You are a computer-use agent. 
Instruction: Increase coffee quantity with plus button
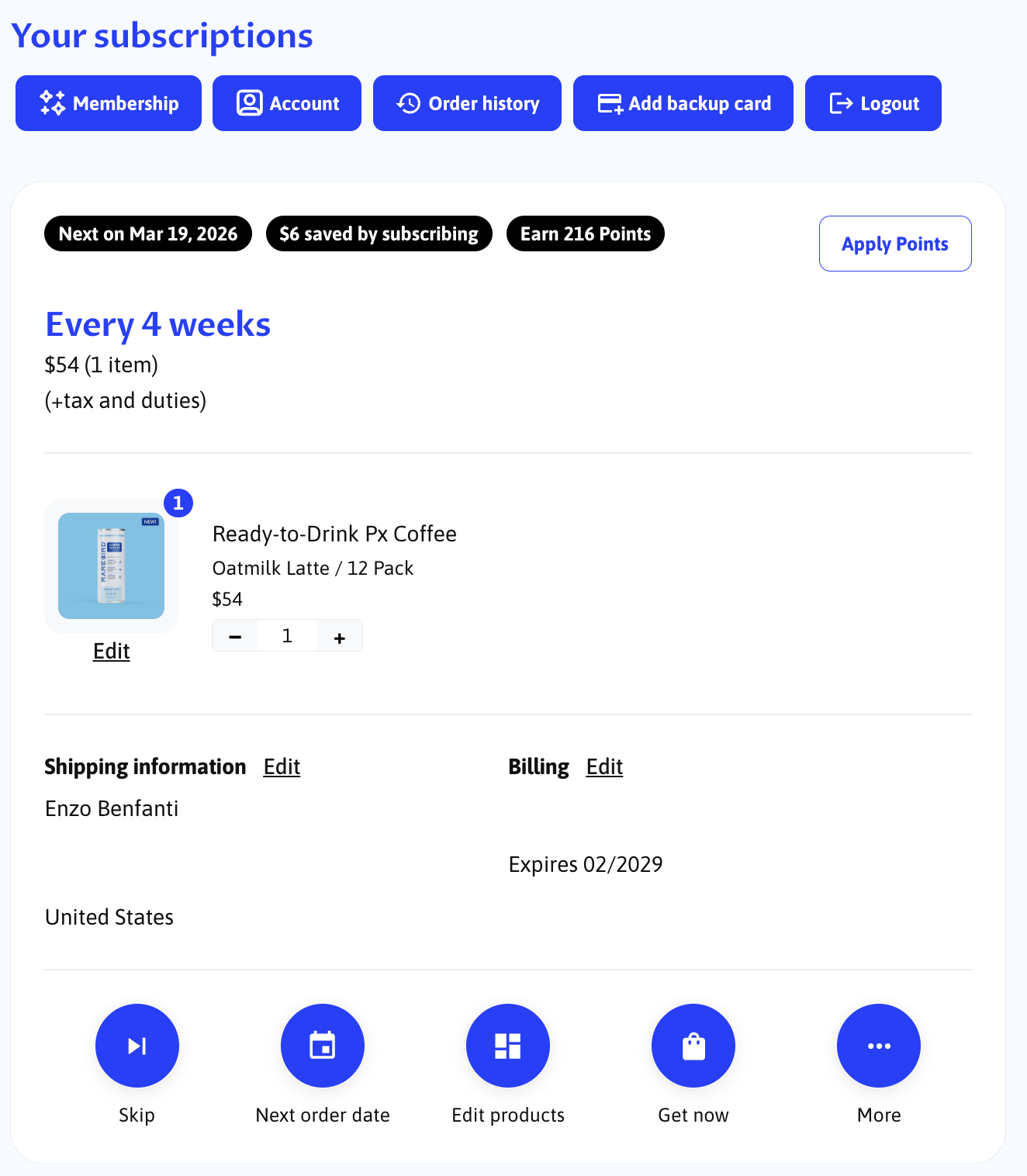(339, 637)
